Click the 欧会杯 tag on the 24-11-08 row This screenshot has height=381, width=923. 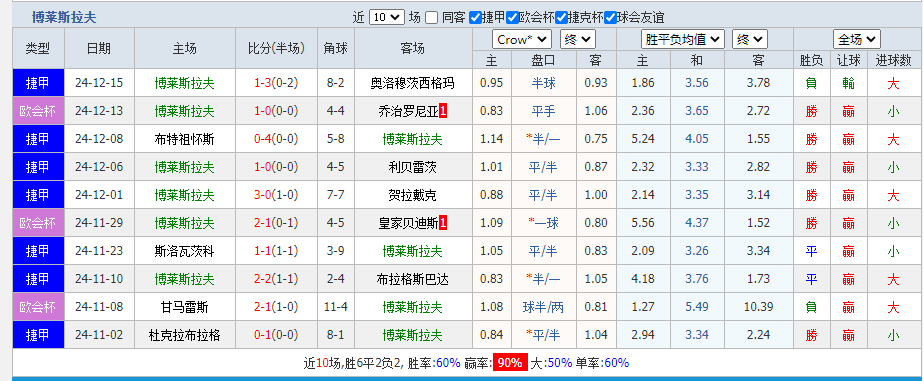tap(38, 307)
